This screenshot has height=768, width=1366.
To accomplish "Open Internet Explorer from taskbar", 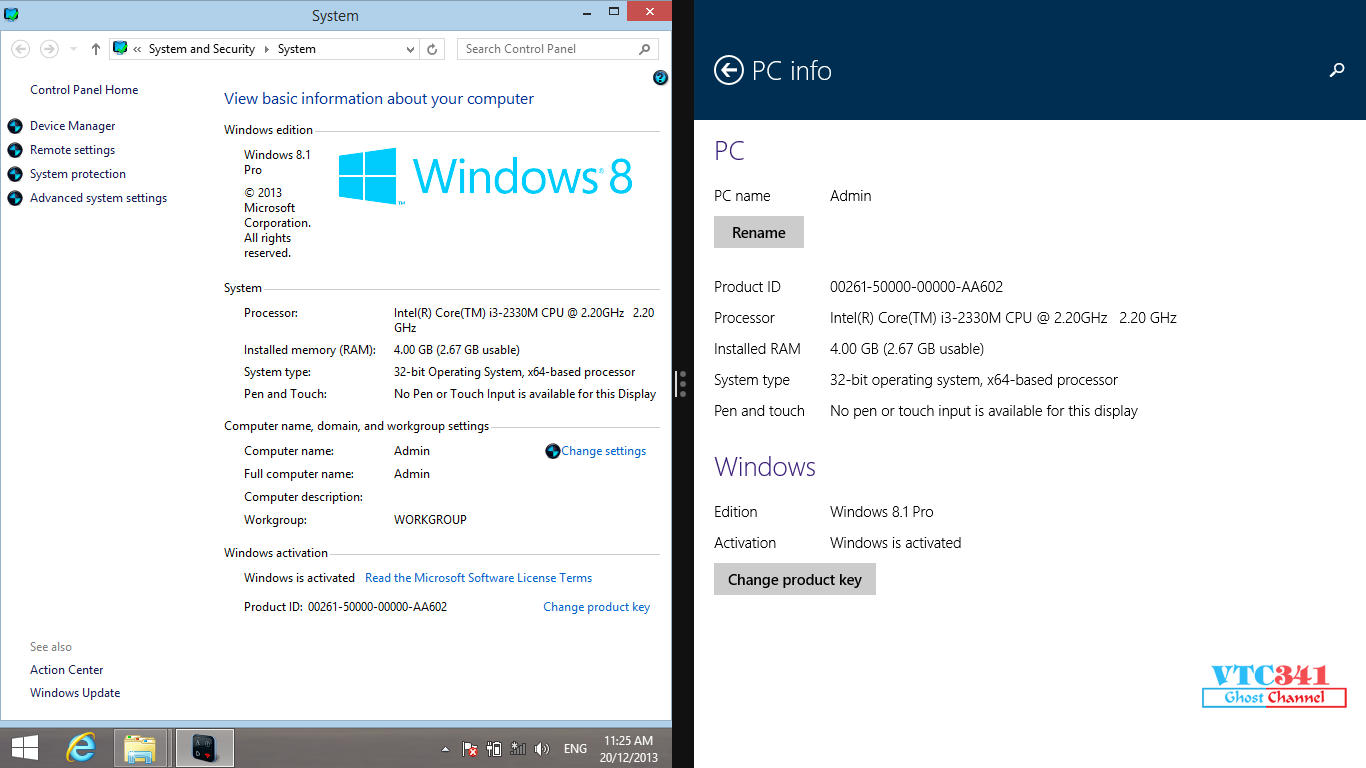I will (81, 748).
